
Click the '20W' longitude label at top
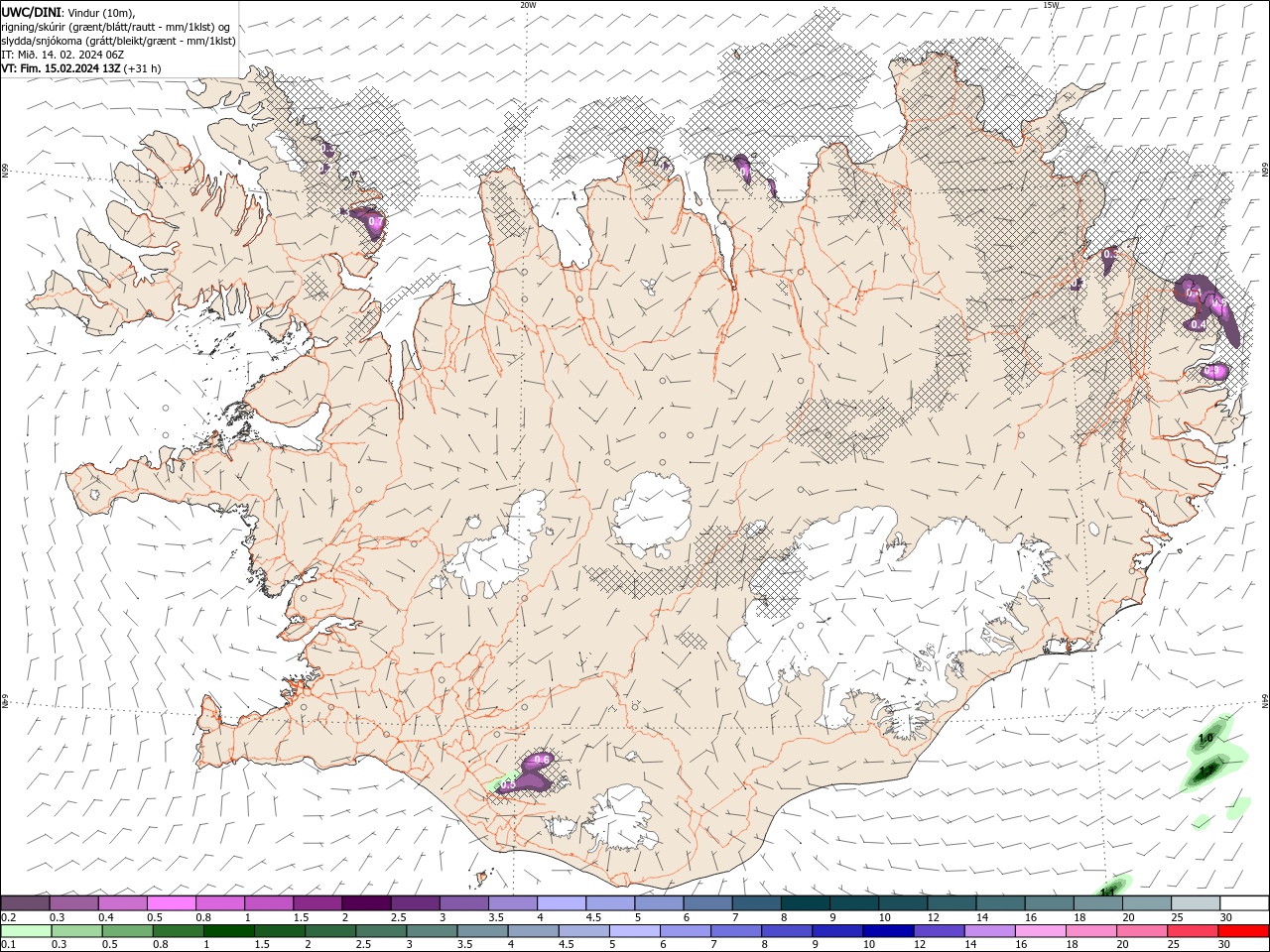[528, 5]
